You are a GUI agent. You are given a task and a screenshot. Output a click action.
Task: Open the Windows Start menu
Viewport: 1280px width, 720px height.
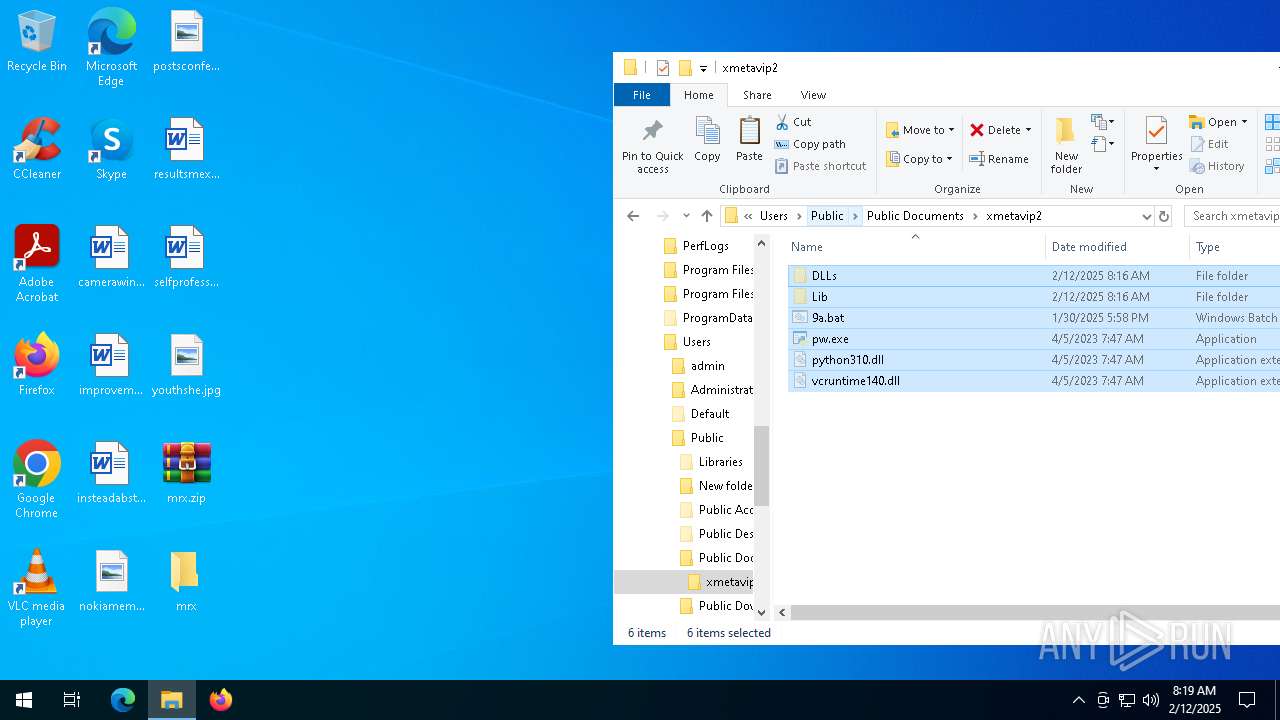click(24, 700)
